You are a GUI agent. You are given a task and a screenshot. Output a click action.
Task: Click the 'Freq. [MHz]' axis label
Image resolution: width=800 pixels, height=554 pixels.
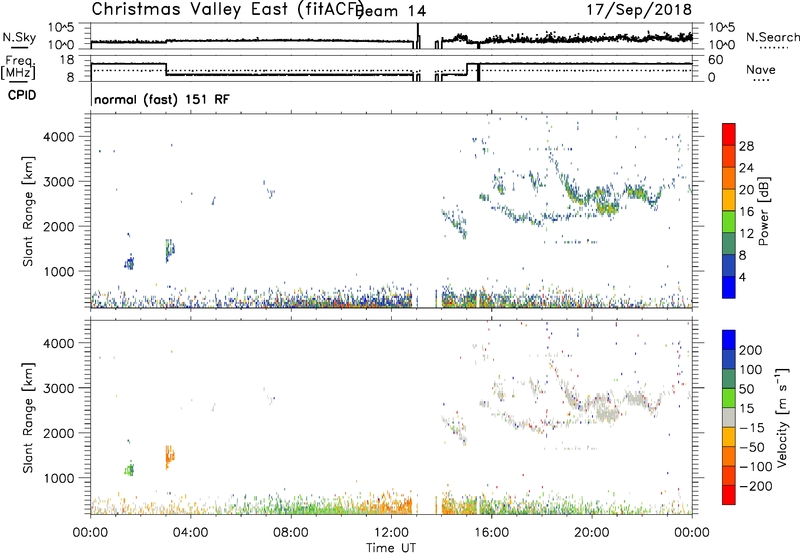point(18,68)
